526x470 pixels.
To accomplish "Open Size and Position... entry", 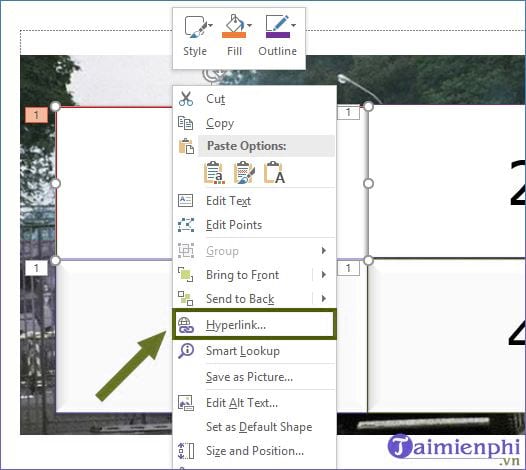I will (x=254, y=451).
